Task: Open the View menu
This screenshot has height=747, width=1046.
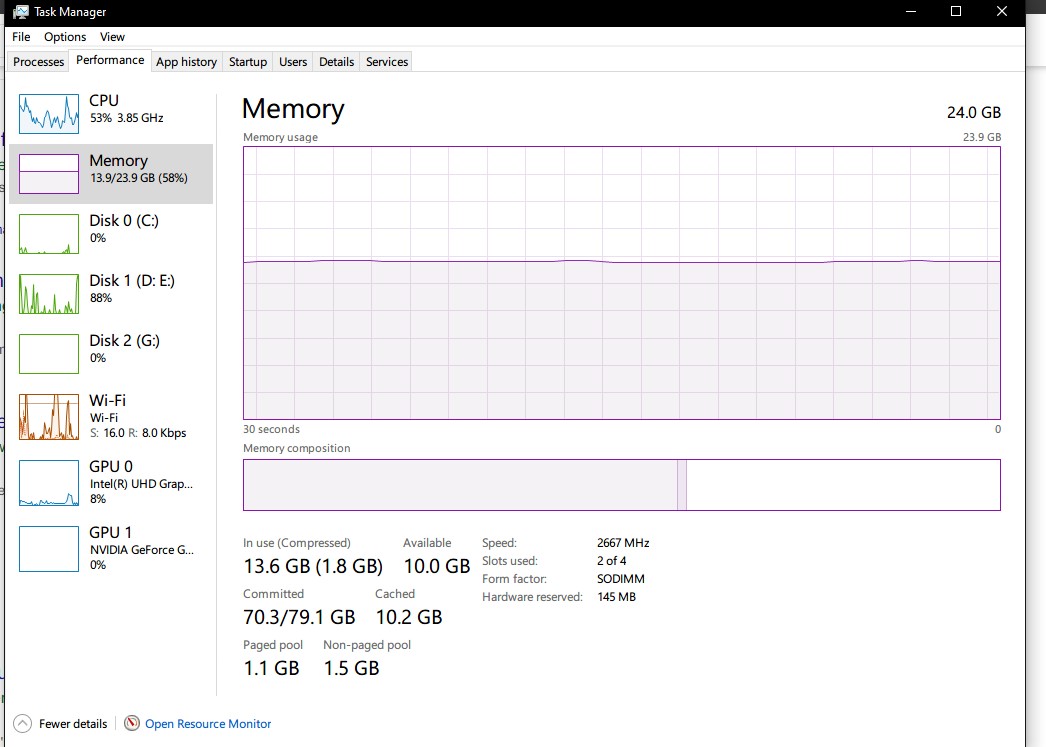Action: pyautogui.click(x=112, y=37)
